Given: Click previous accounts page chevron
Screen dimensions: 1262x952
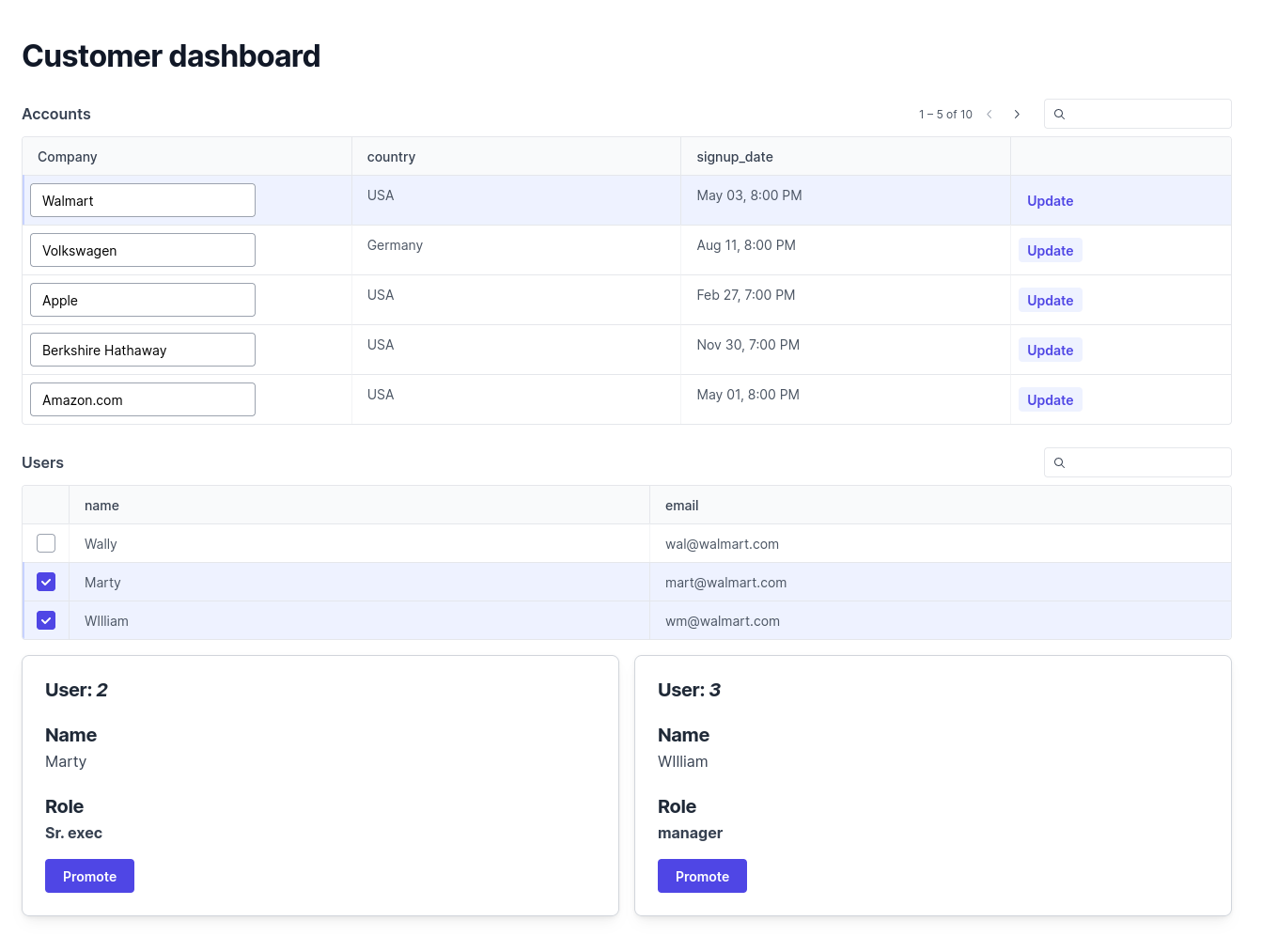Looking at the screenshot, I should click(989, 114).
